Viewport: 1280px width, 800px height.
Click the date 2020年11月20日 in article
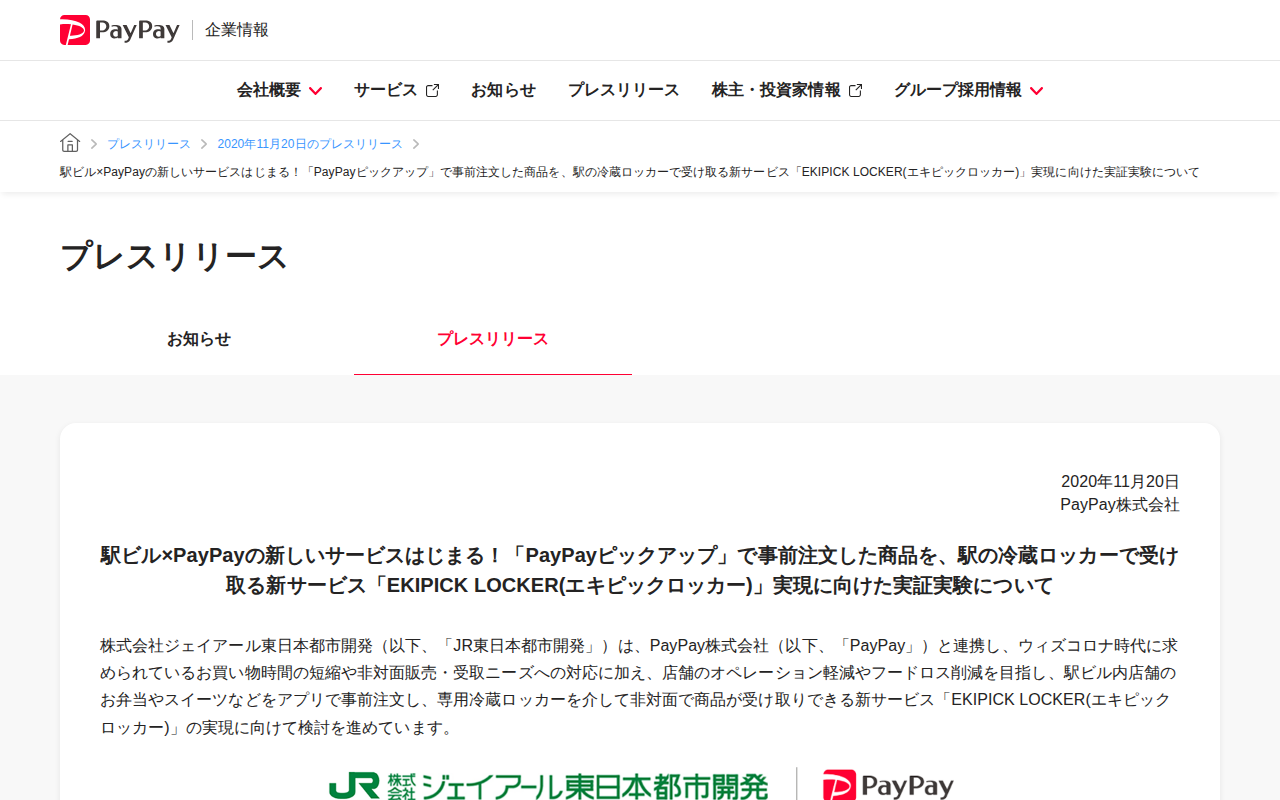(1120, 481)
